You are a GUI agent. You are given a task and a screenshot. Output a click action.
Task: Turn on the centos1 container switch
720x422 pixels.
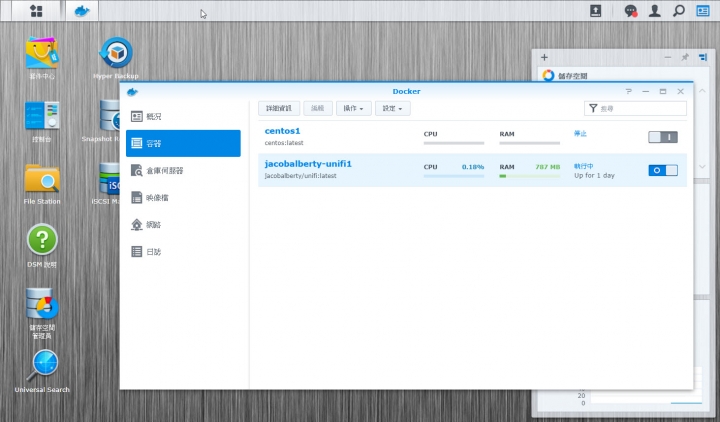[663, 137]
